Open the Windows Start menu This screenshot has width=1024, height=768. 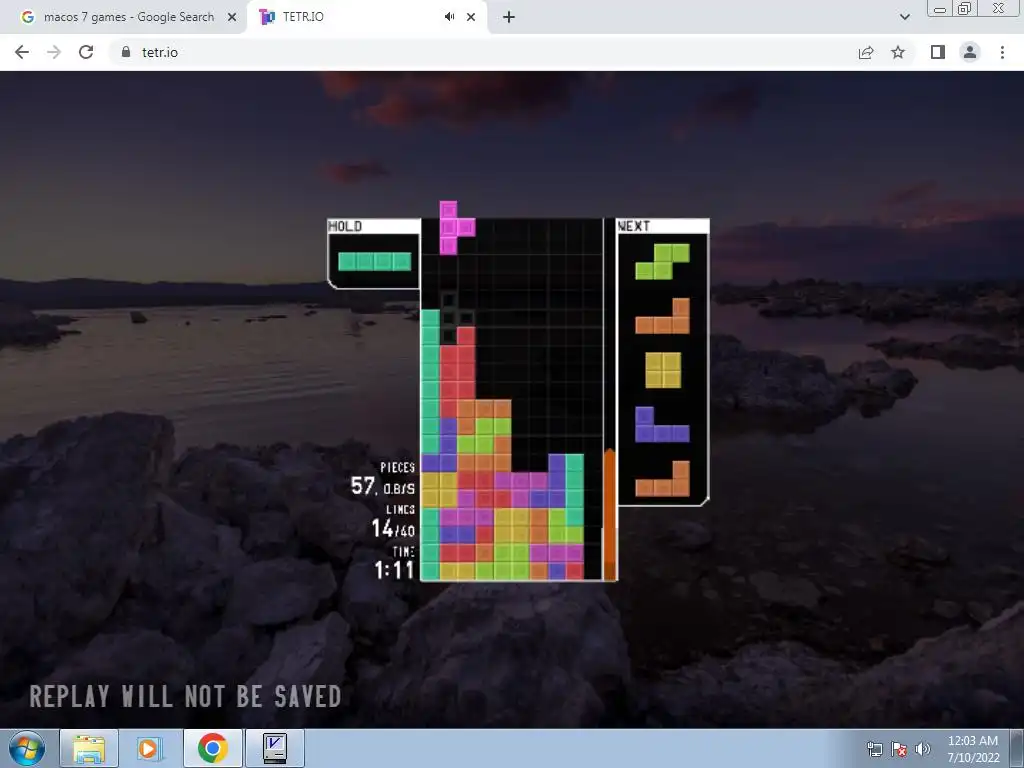point(27,748)
